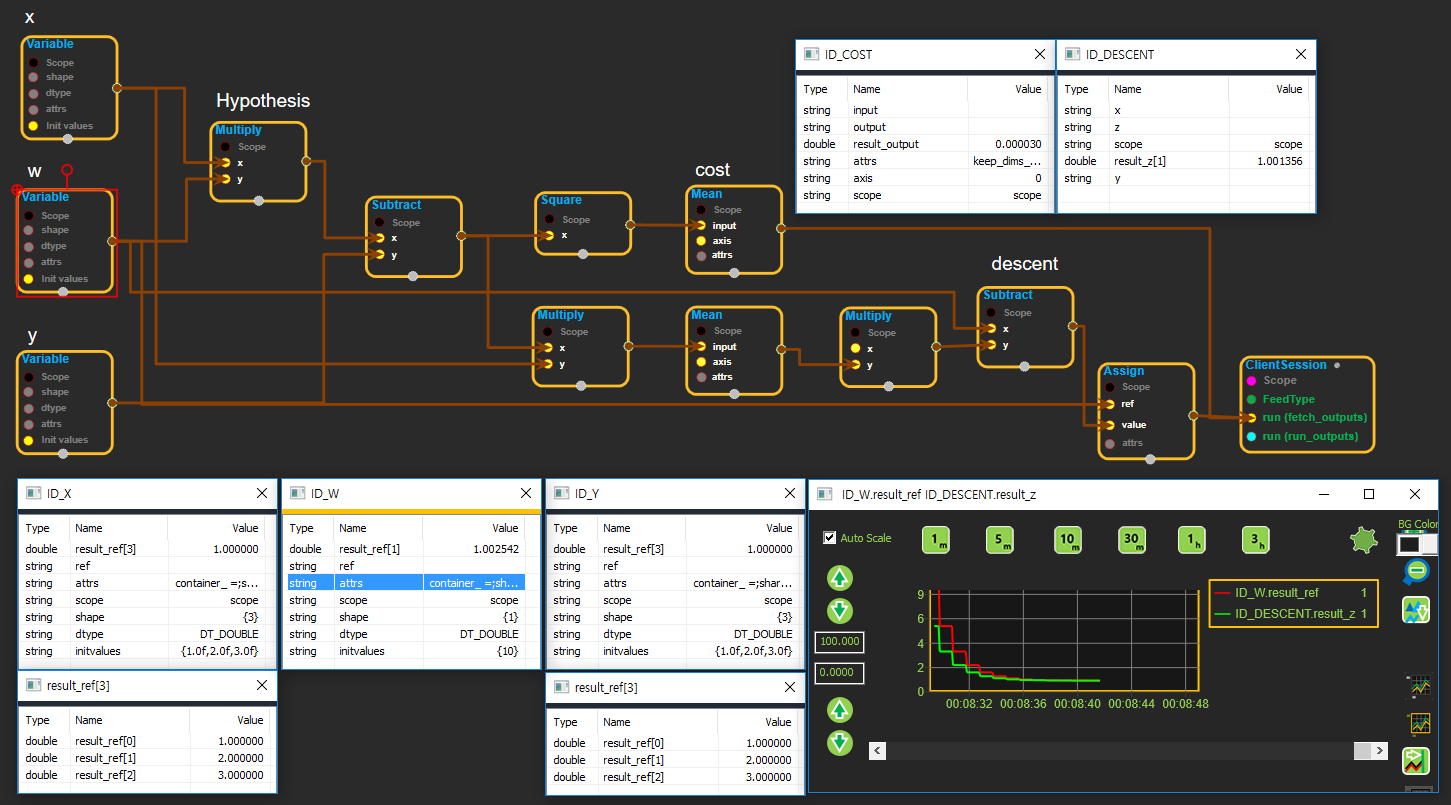Toggle the Auto Scale checkbox

(x=829, y=538)
